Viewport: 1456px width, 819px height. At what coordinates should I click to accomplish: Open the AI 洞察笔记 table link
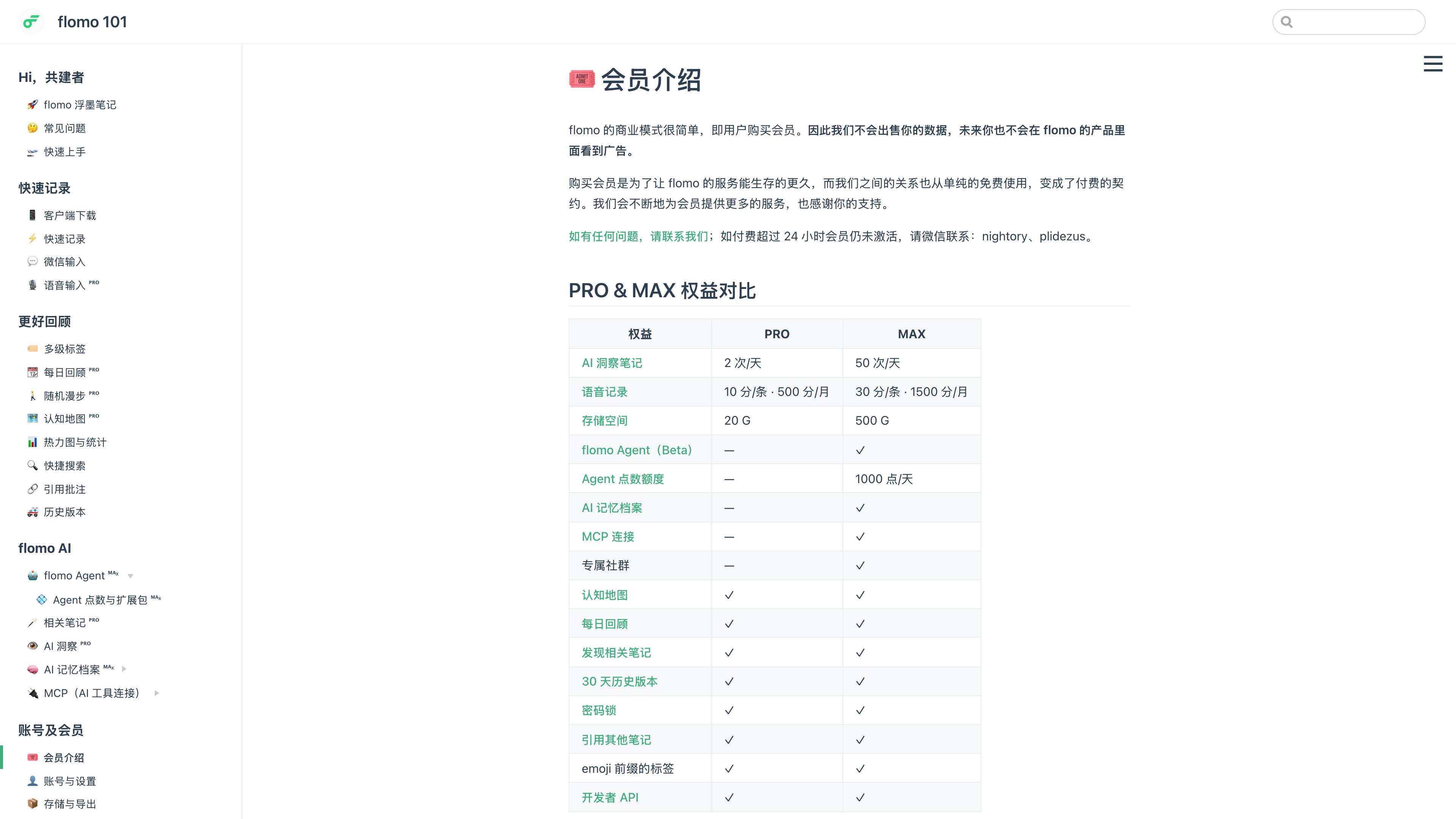(x=612, y=363)
